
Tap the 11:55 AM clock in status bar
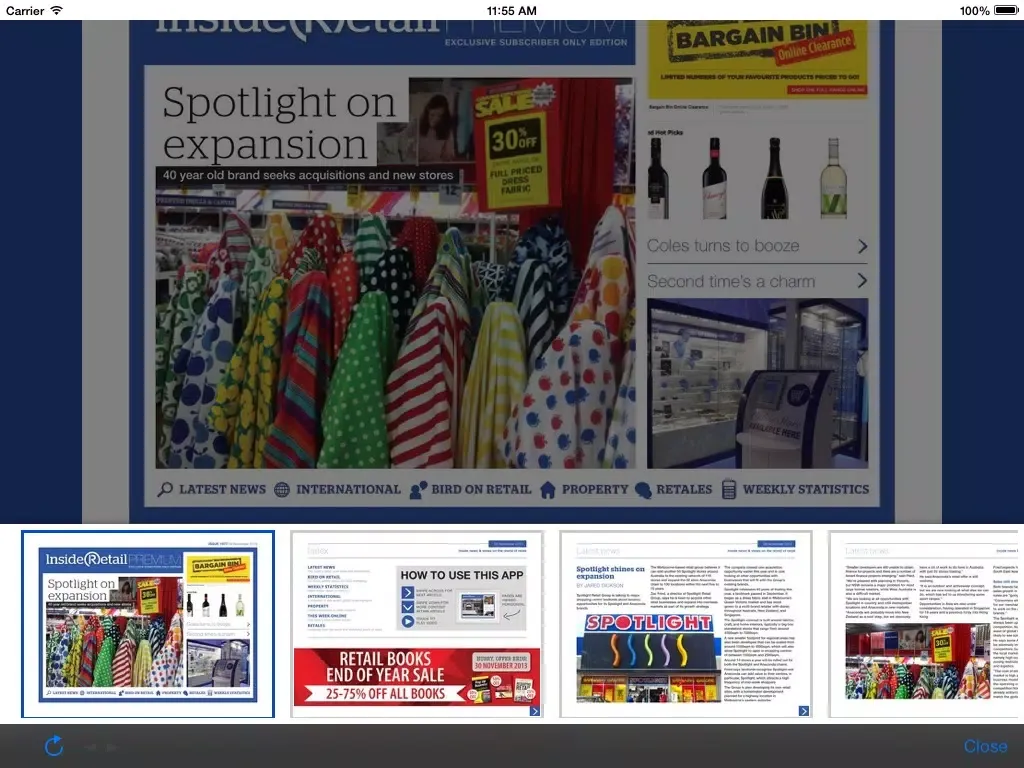tap(511, 10)
